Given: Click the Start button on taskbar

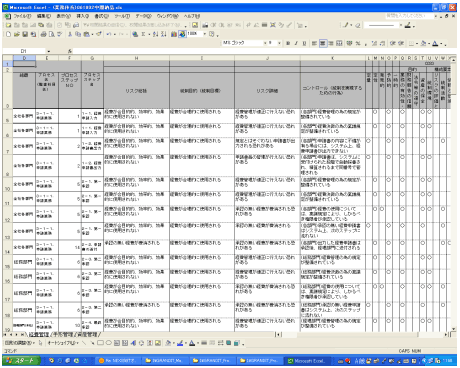Looking at the screenshot, I should tap(22, 360).
